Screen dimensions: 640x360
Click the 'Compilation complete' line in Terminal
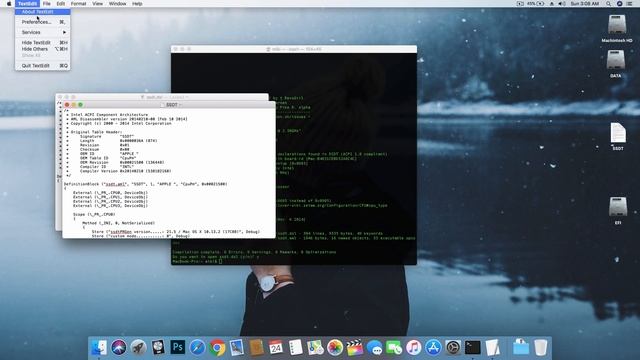point(254,252)
